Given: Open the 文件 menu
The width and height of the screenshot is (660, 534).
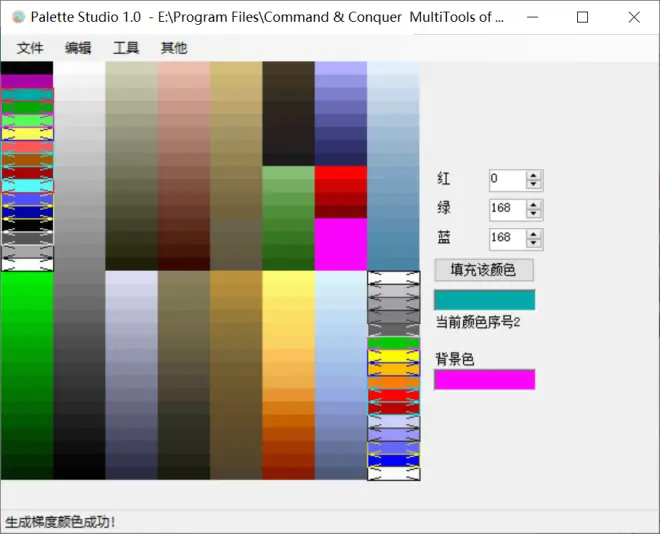Looking at the screenshot, I should [x=30, y=48].
